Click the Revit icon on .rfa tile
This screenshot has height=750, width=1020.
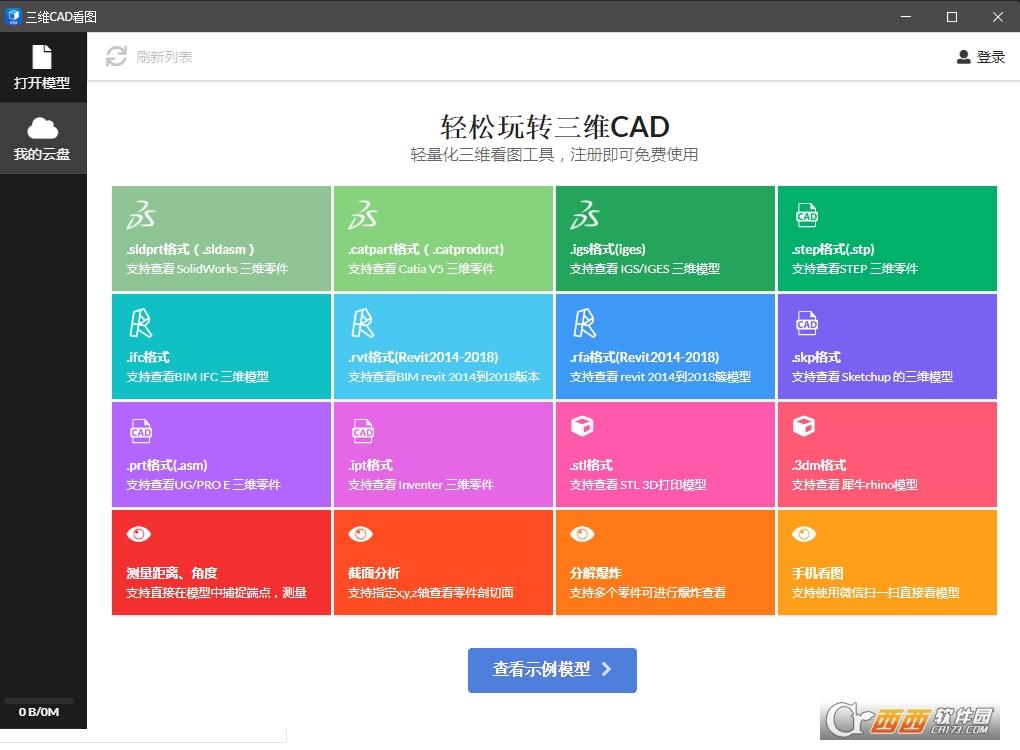[584, 323]
